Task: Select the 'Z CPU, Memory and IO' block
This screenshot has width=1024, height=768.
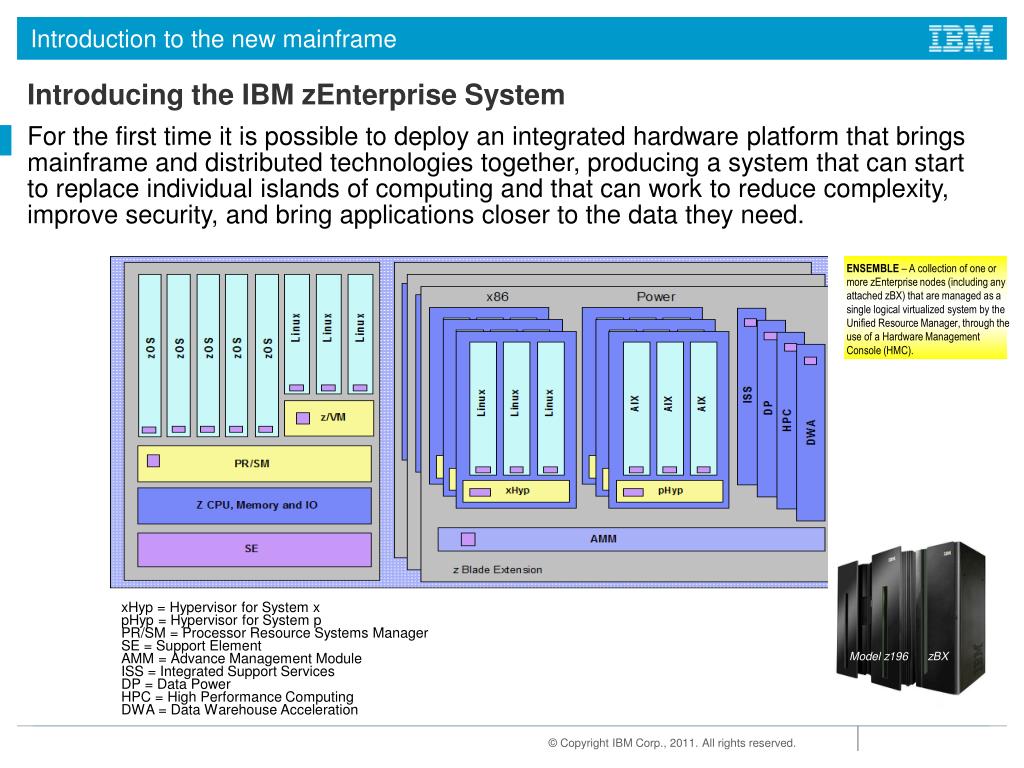Action: tap(254, 505)
